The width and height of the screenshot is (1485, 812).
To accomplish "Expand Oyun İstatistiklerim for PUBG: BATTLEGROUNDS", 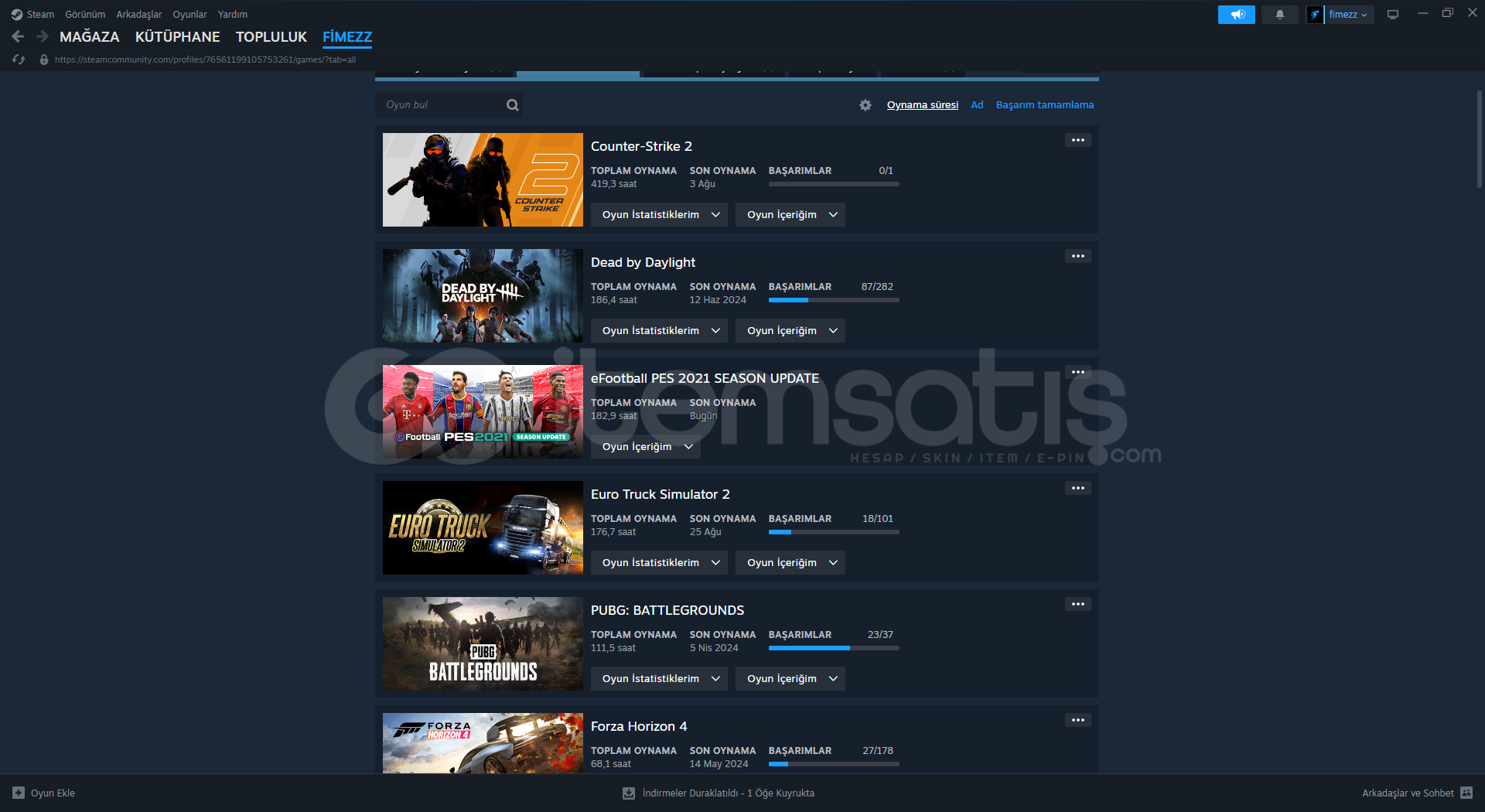I will [x=660, y=679].
